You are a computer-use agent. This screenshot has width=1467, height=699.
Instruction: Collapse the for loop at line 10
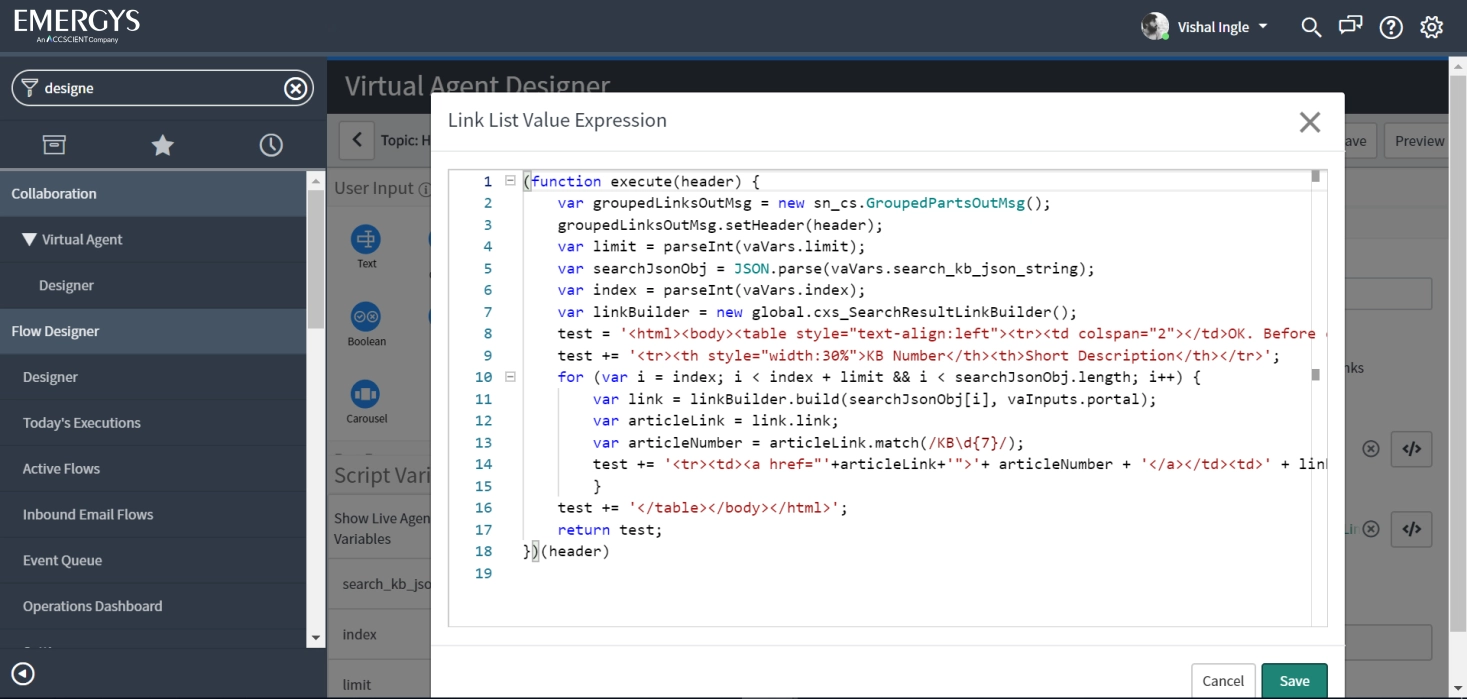click(x=510, y=377)
